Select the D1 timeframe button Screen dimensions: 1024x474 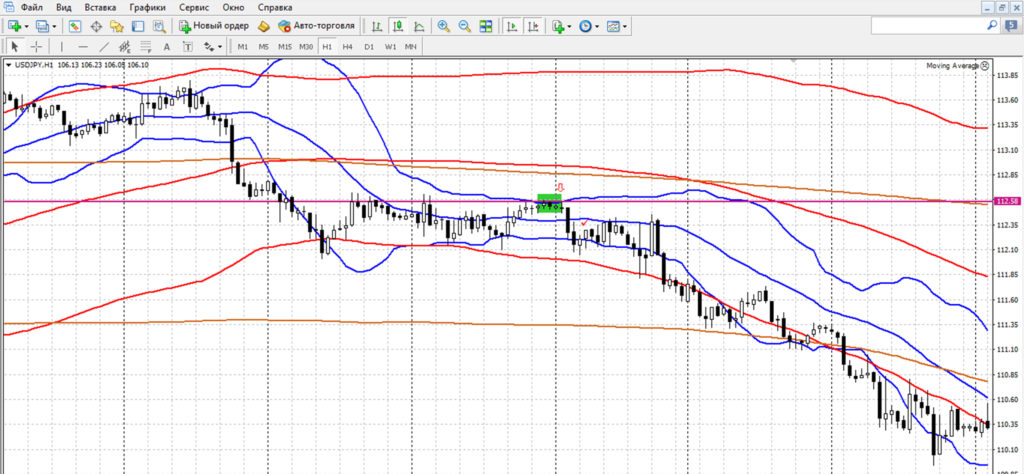369,46
